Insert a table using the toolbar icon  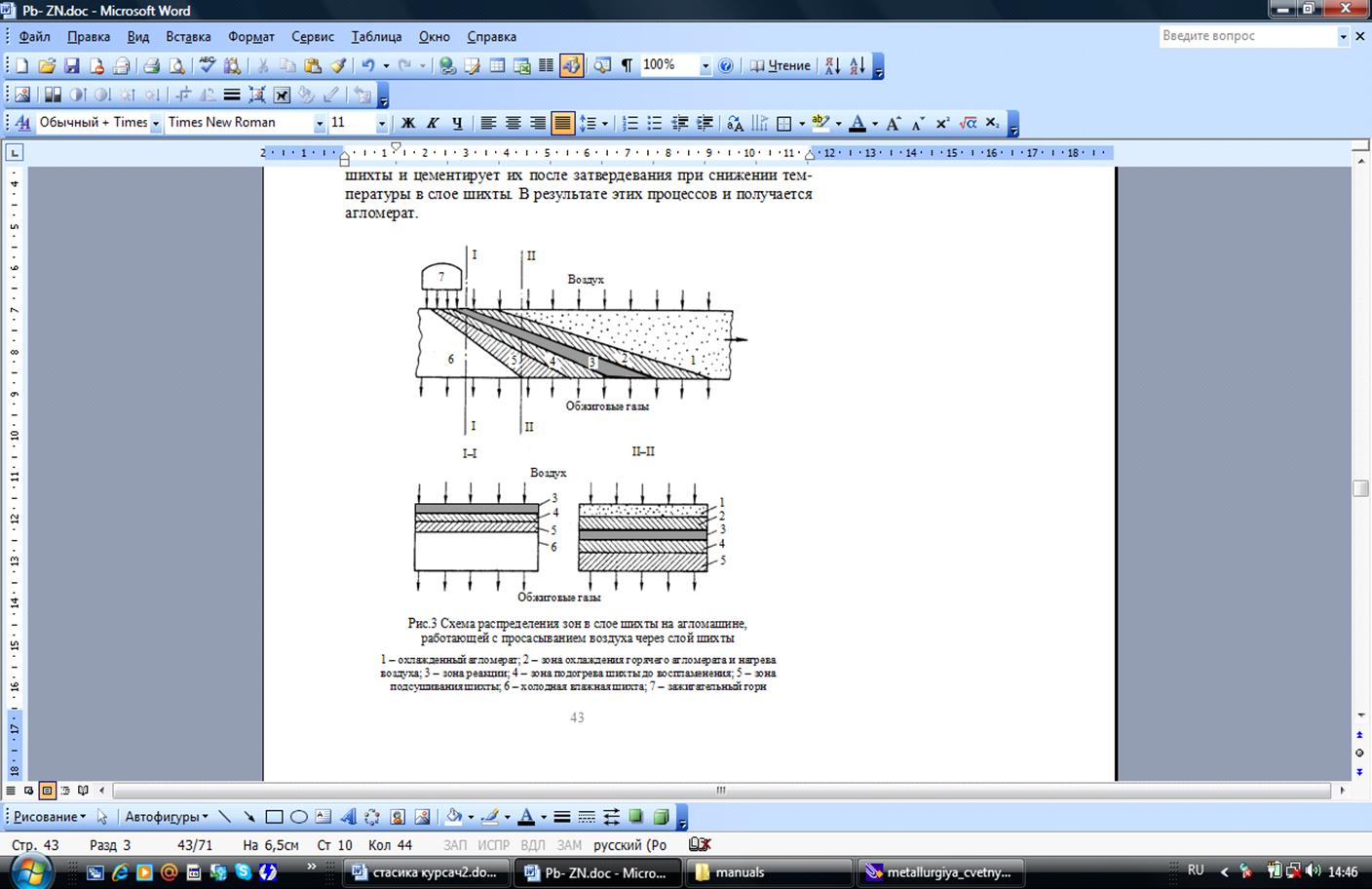click(x=497, y=66)
